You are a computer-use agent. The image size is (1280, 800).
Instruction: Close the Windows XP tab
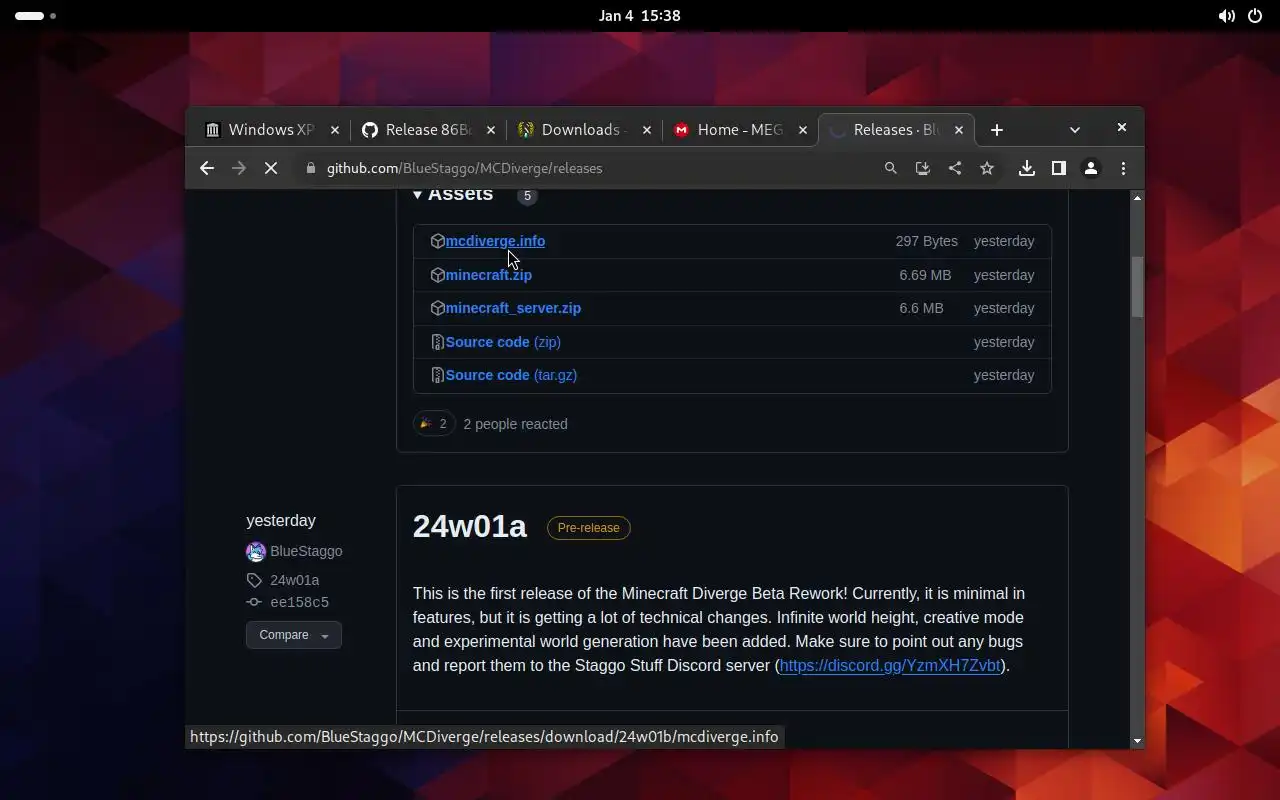pos(335,130)
